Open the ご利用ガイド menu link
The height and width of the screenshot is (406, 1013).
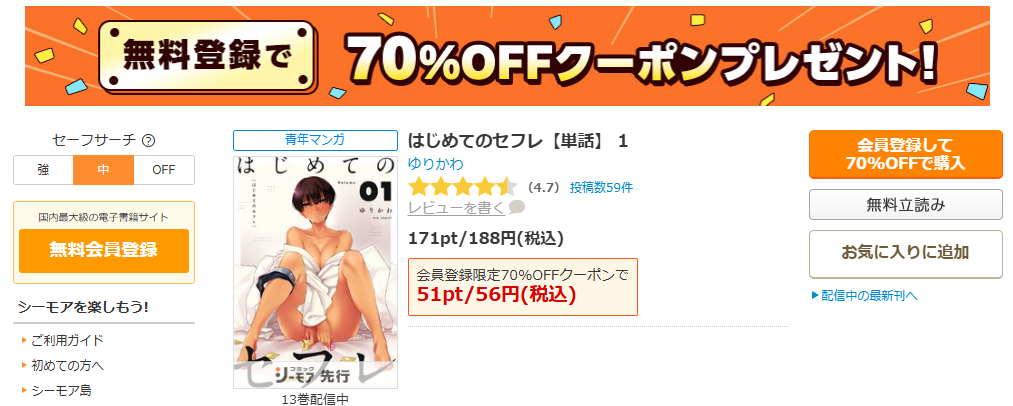pyautogui.click(x=67, y=340)
